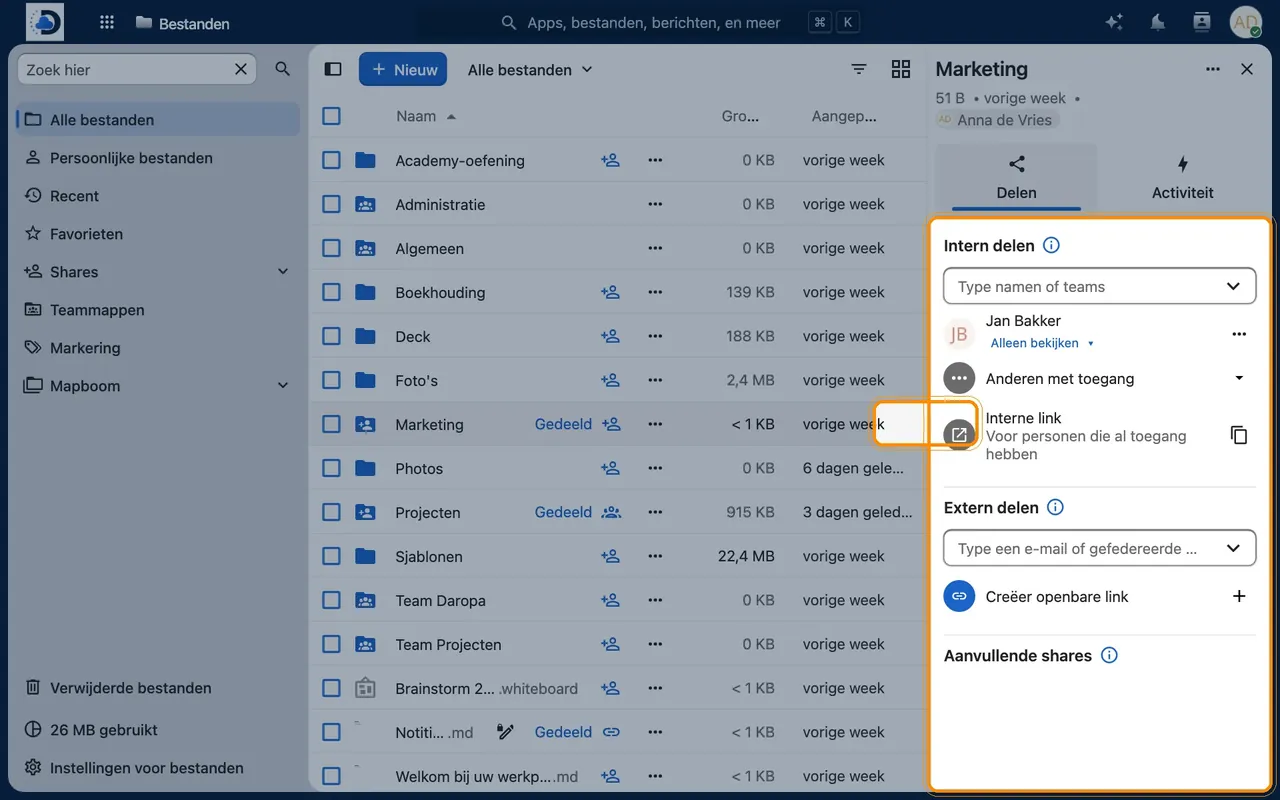Click the Nieuw button

[403, 69]
